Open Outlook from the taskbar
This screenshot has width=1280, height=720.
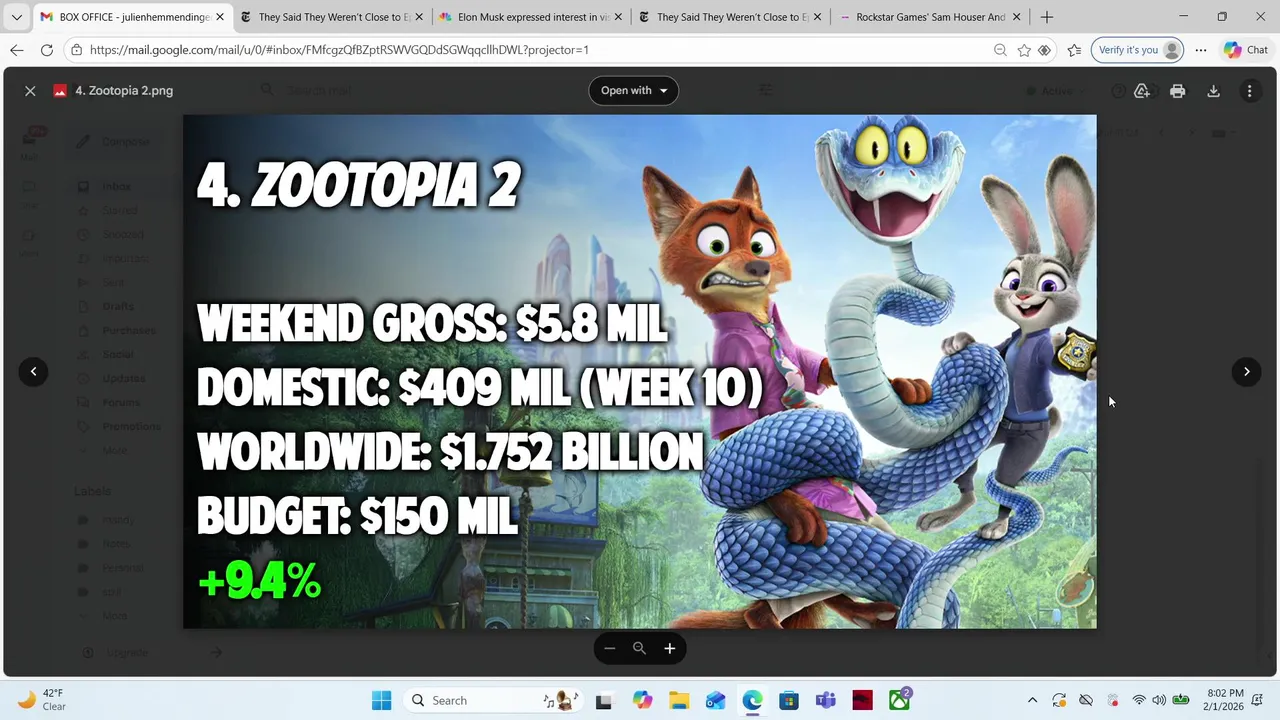[715, 700]
